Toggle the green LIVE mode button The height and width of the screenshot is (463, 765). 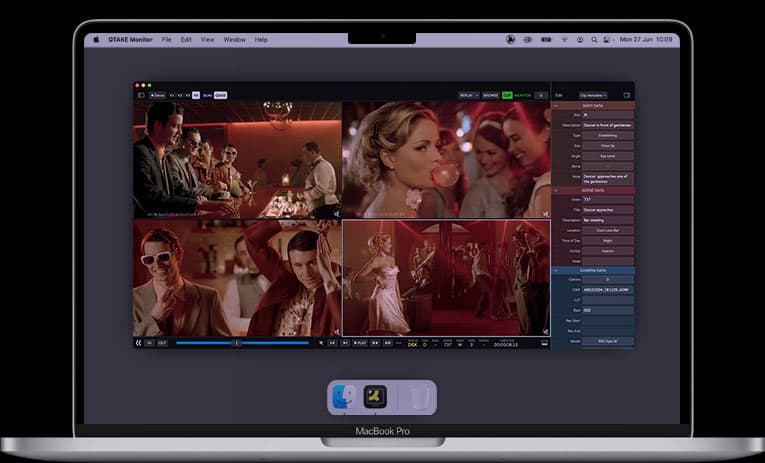pos(507,95)
